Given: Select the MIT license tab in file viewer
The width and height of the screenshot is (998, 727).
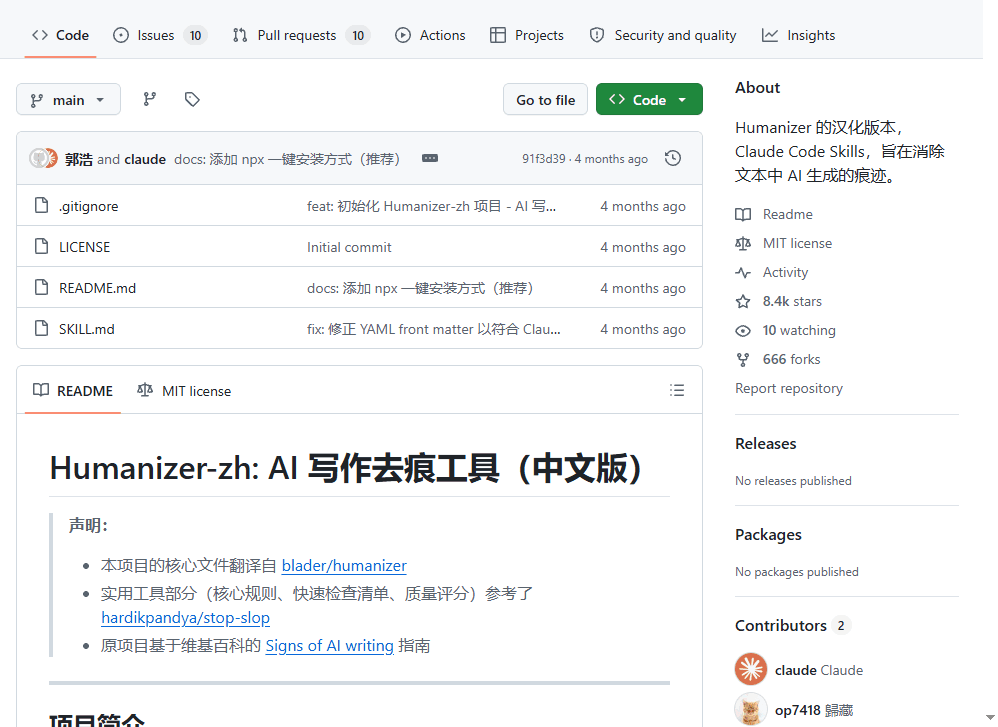Looking at the screenshot, I should (185, 391).
